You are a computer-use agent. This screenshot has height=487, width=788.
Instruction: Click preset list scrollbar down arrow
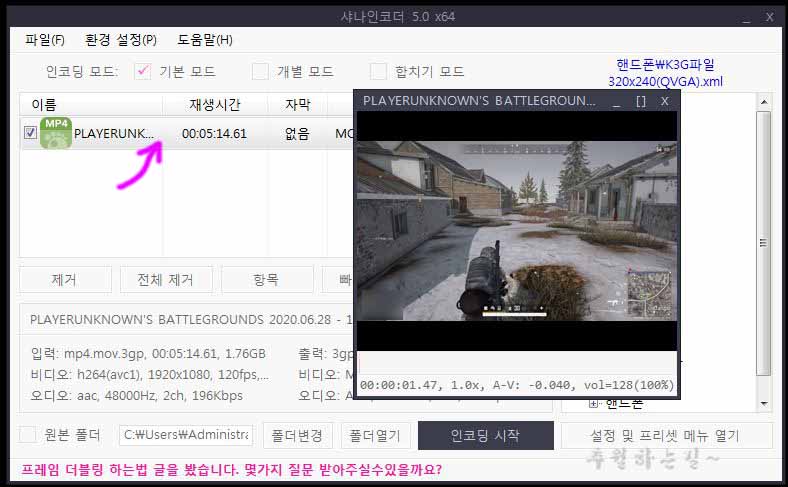[764, 403]
